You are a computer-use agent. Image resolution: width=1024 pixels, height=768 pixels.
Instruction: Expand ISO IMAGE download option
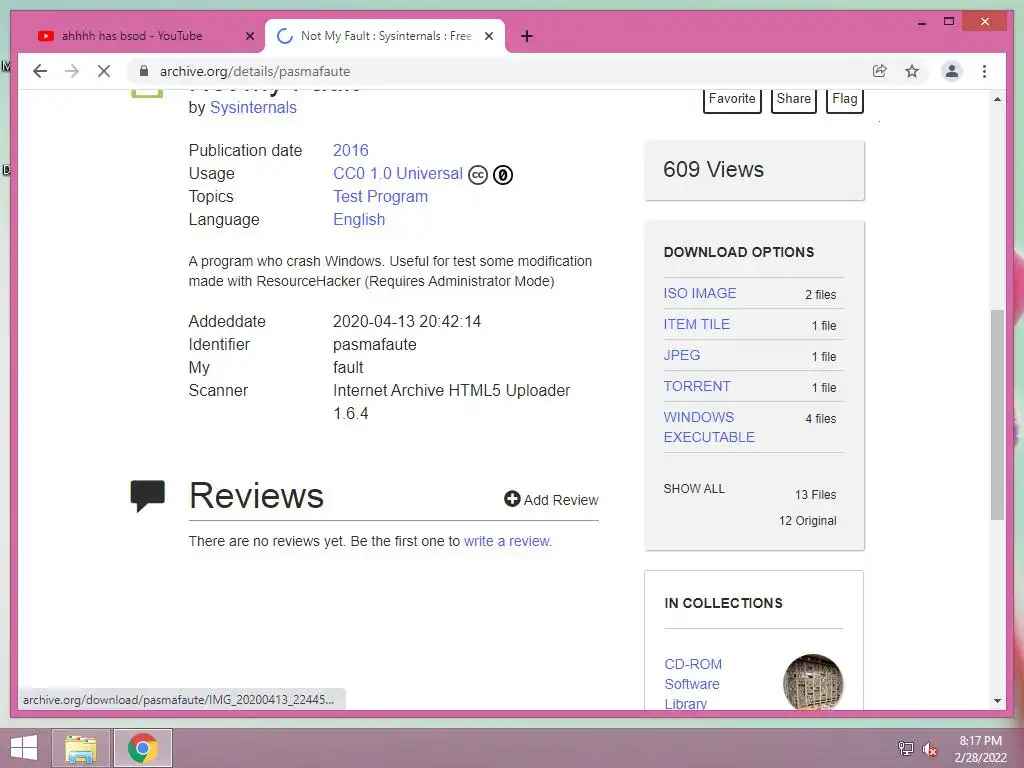699,293
